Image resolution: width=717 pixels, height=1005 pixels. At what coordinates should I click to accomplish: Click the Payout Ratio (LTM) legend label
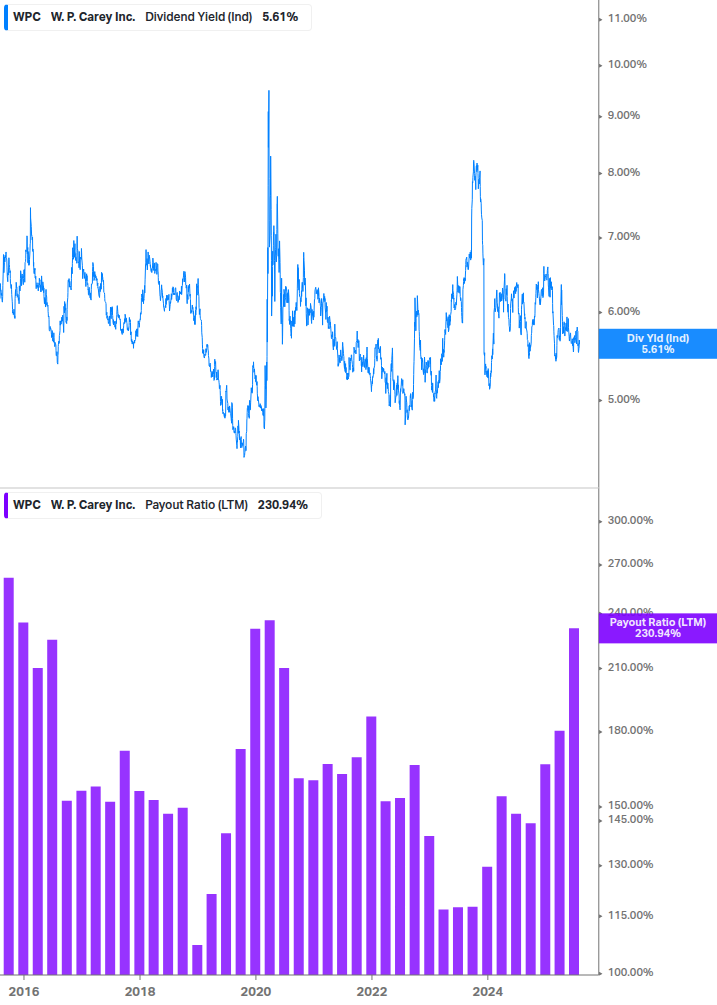196,505
